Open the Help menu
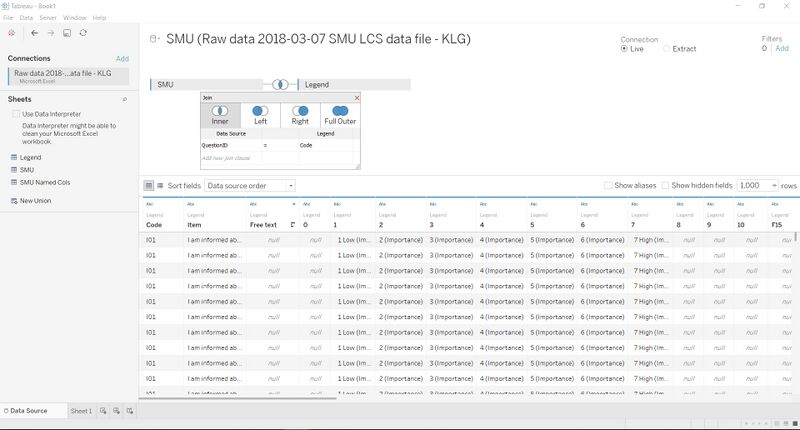This screenshot has width=800, height=430. point(99,18)
